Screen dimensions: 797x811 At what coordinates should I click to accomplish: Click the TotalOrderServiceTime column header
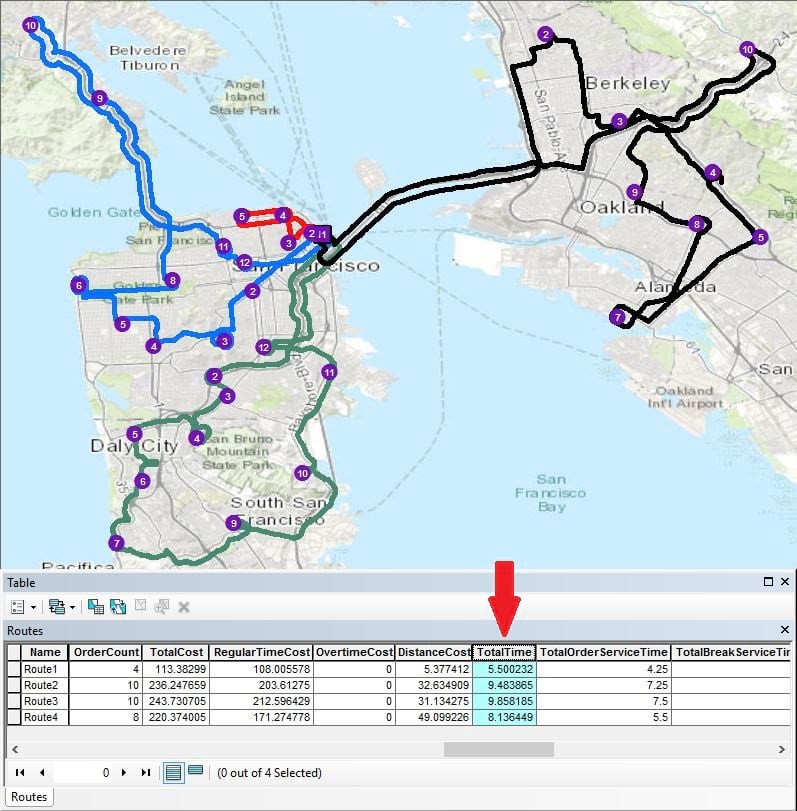click(x=604, y=652)
